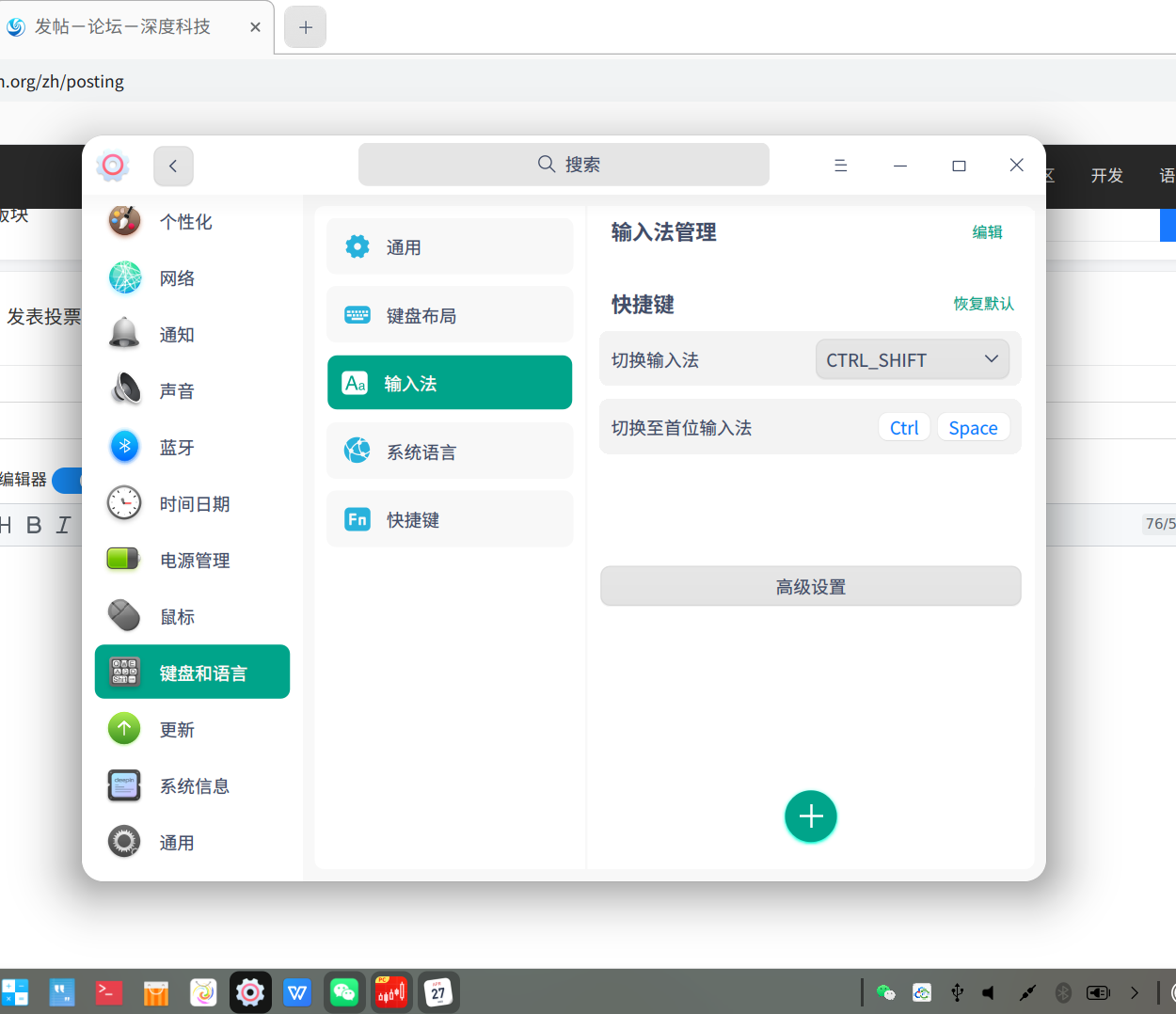Click the Space key shortcut chip
1176x1014 pixels.
click(973, 427)
